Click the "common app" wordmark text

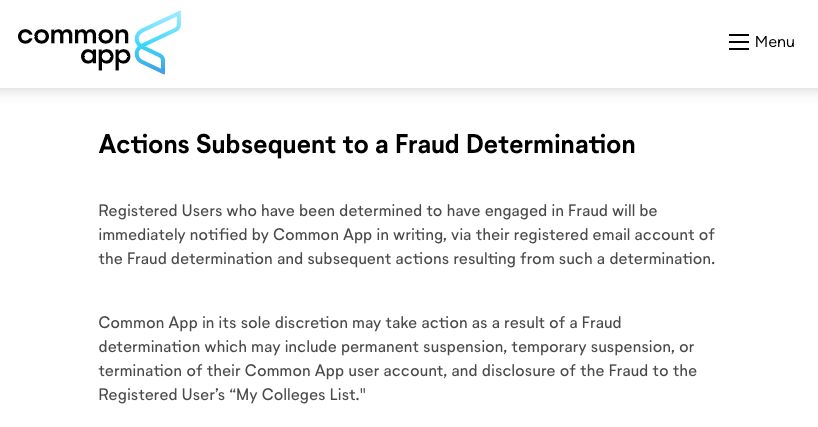pyautogui.click(x=74, y=46)
